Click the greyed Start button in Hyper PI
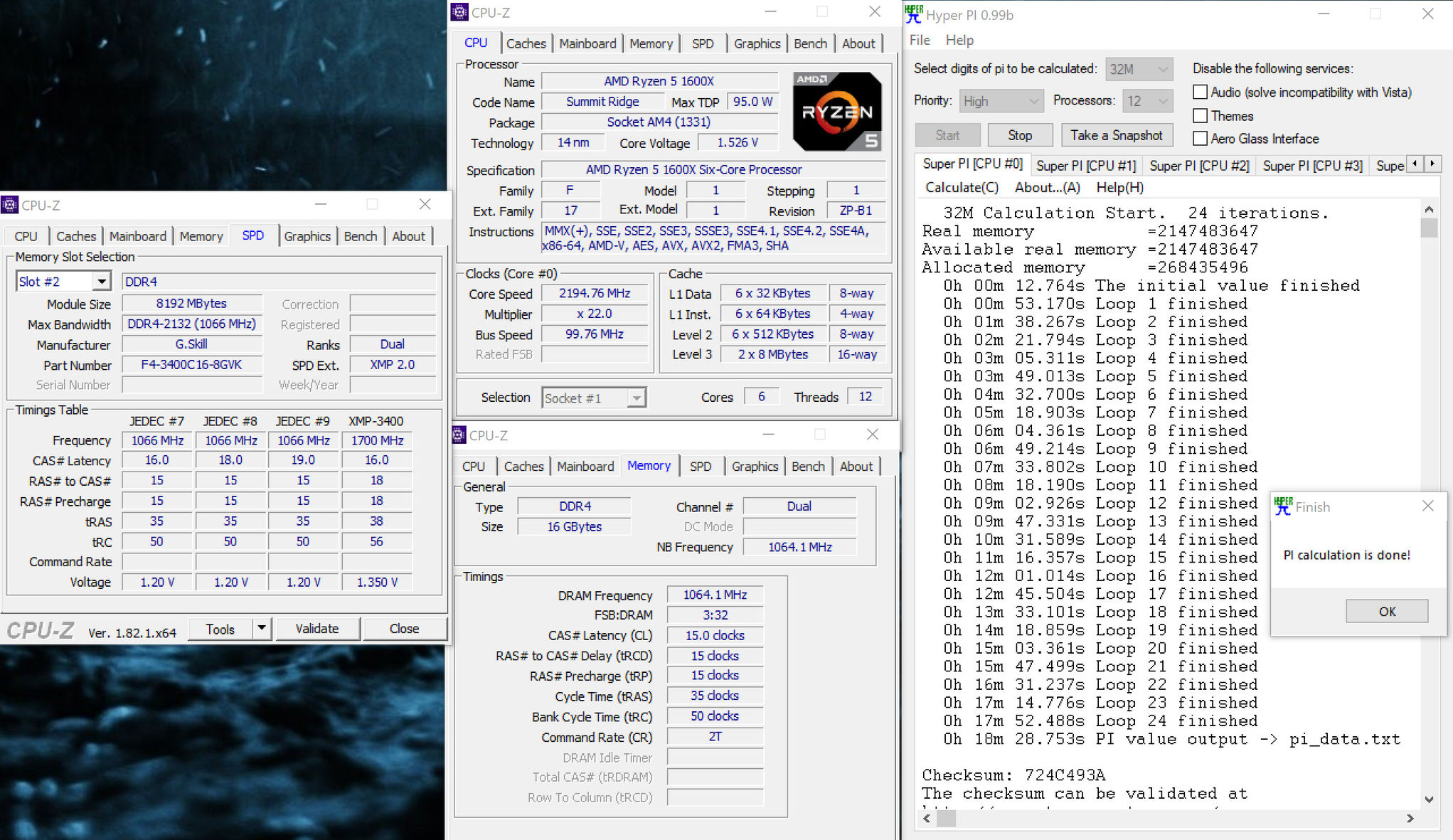Image resolution: width=1453 pixels, height=840 pixels. tap(947, 135)
